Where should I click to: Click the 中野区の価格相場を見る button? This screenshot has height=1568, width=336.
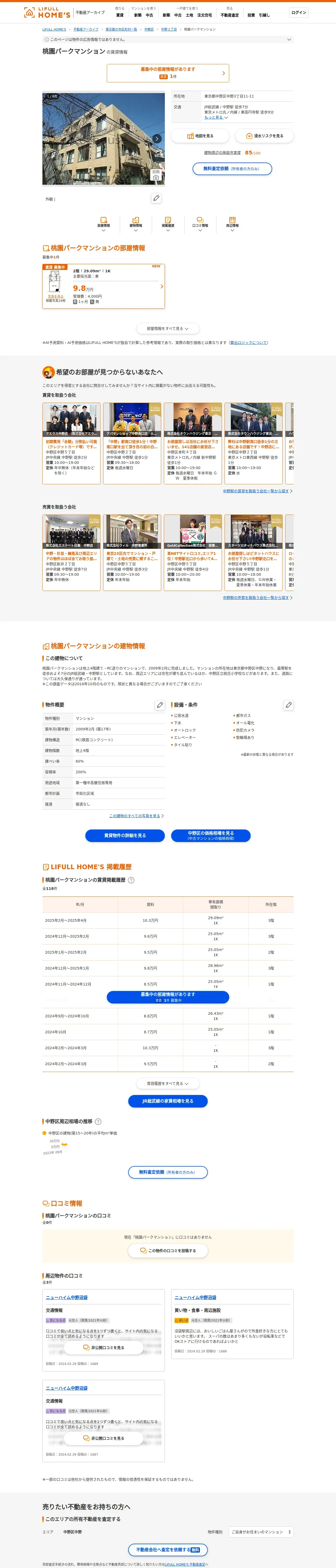point(210,836)
